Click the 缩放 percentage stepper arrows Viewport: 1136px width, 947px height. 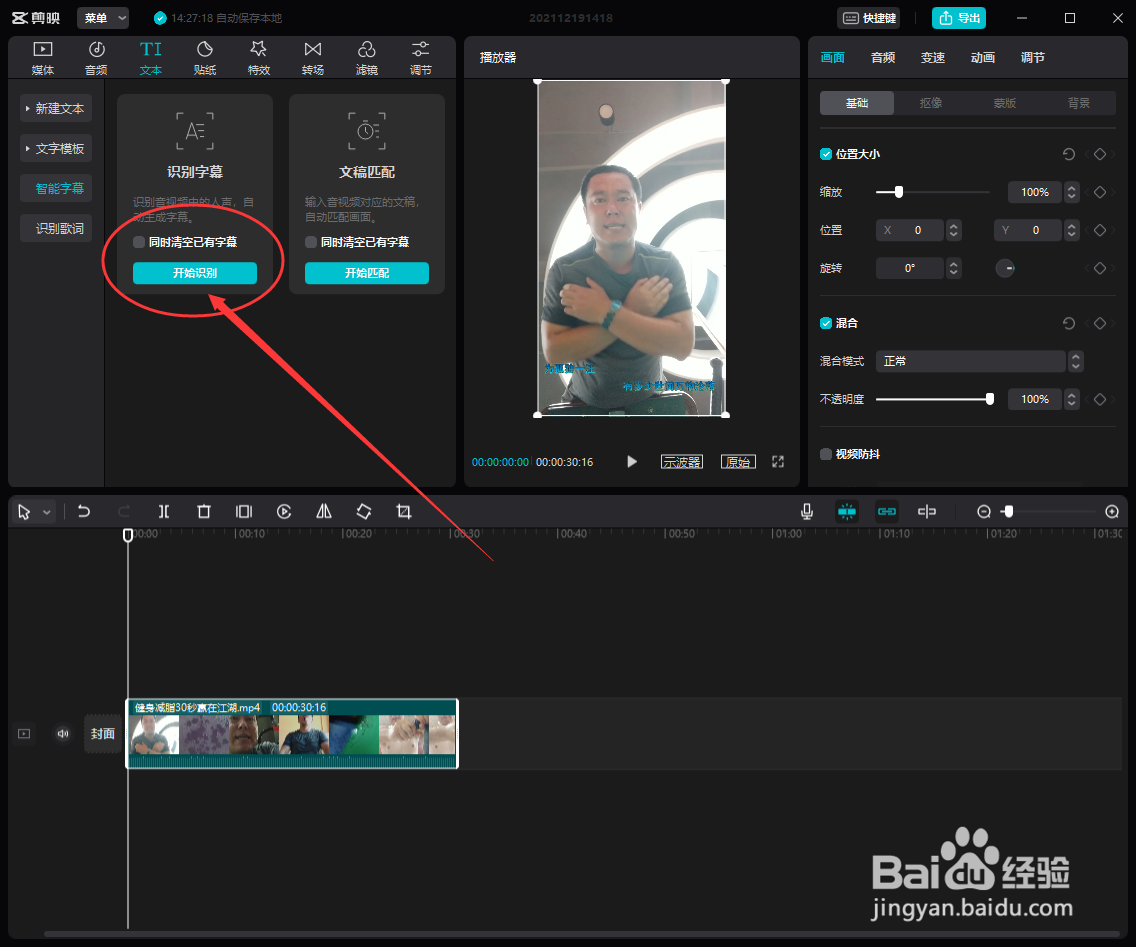[1072, 192]
